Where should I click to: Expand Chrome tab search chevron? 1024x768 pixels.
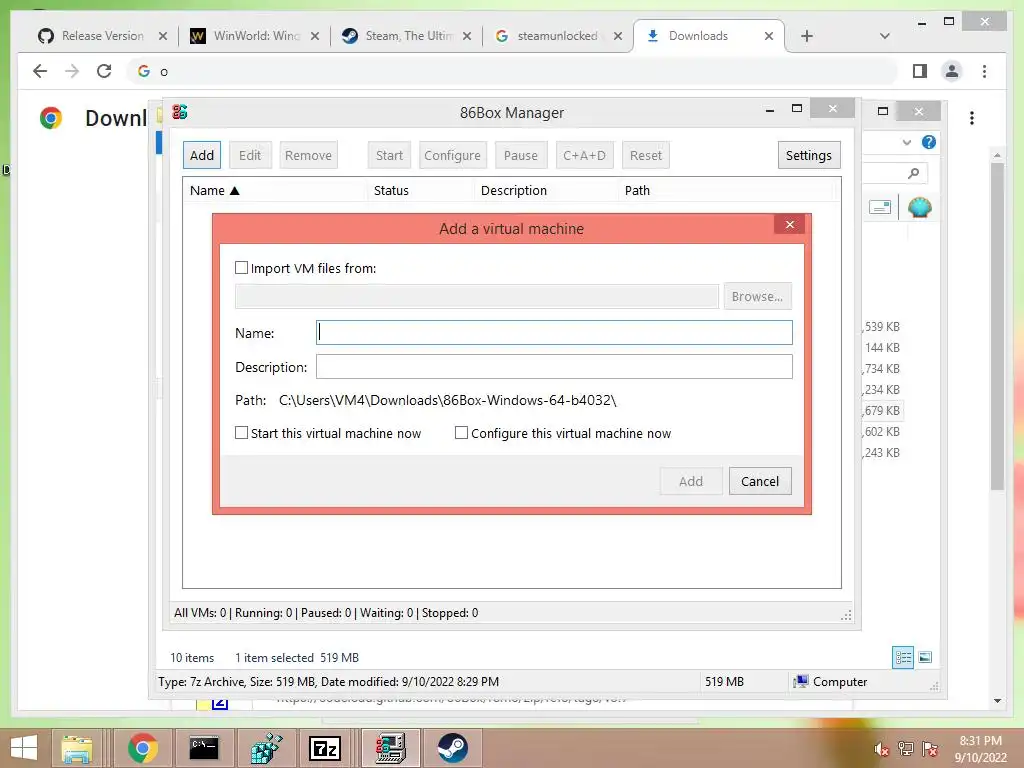pos(884,36)
